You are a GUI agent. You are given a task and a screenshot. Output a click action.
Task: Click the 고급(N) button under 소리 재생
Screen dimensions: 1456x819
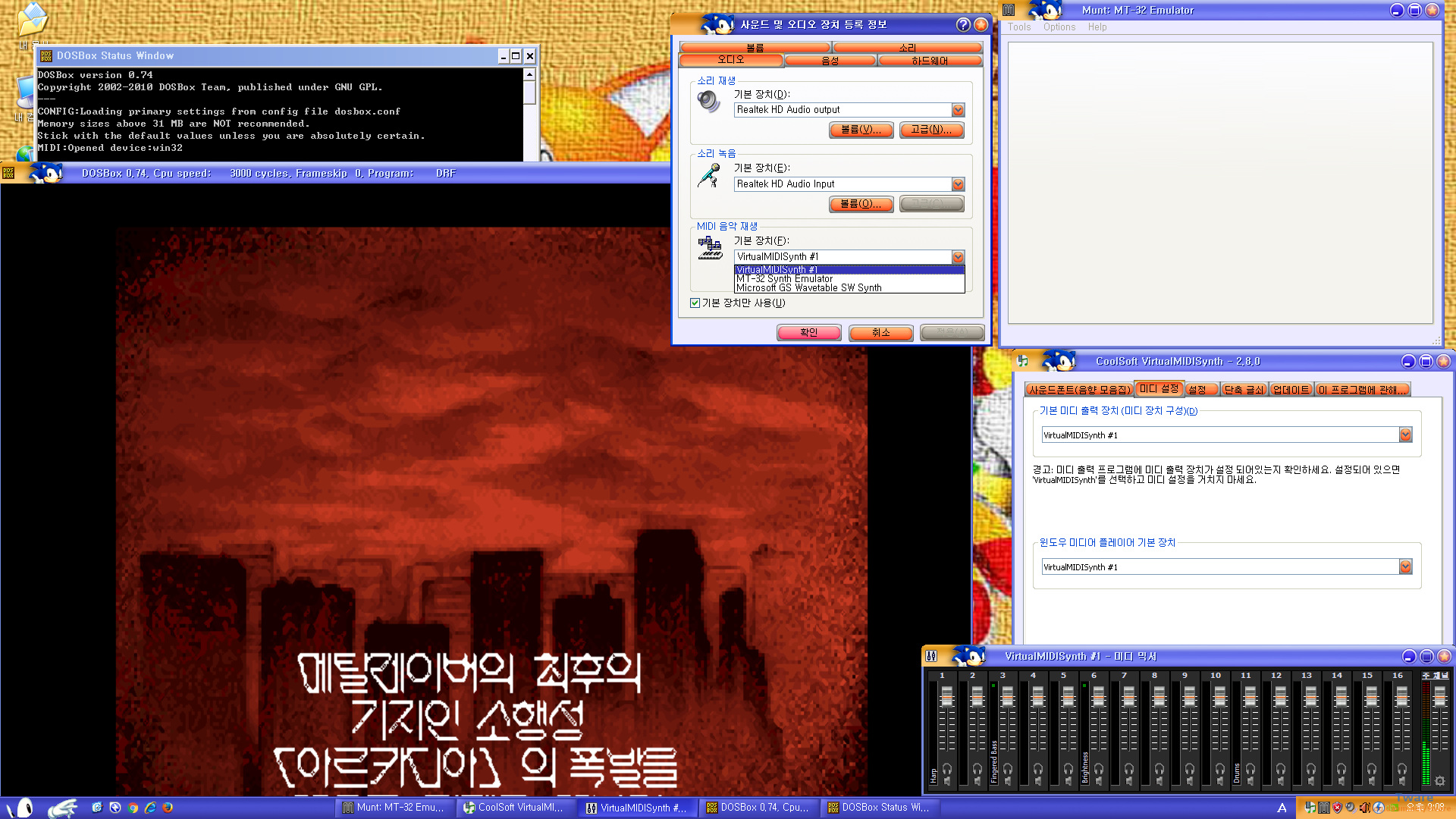coord(931,130)
